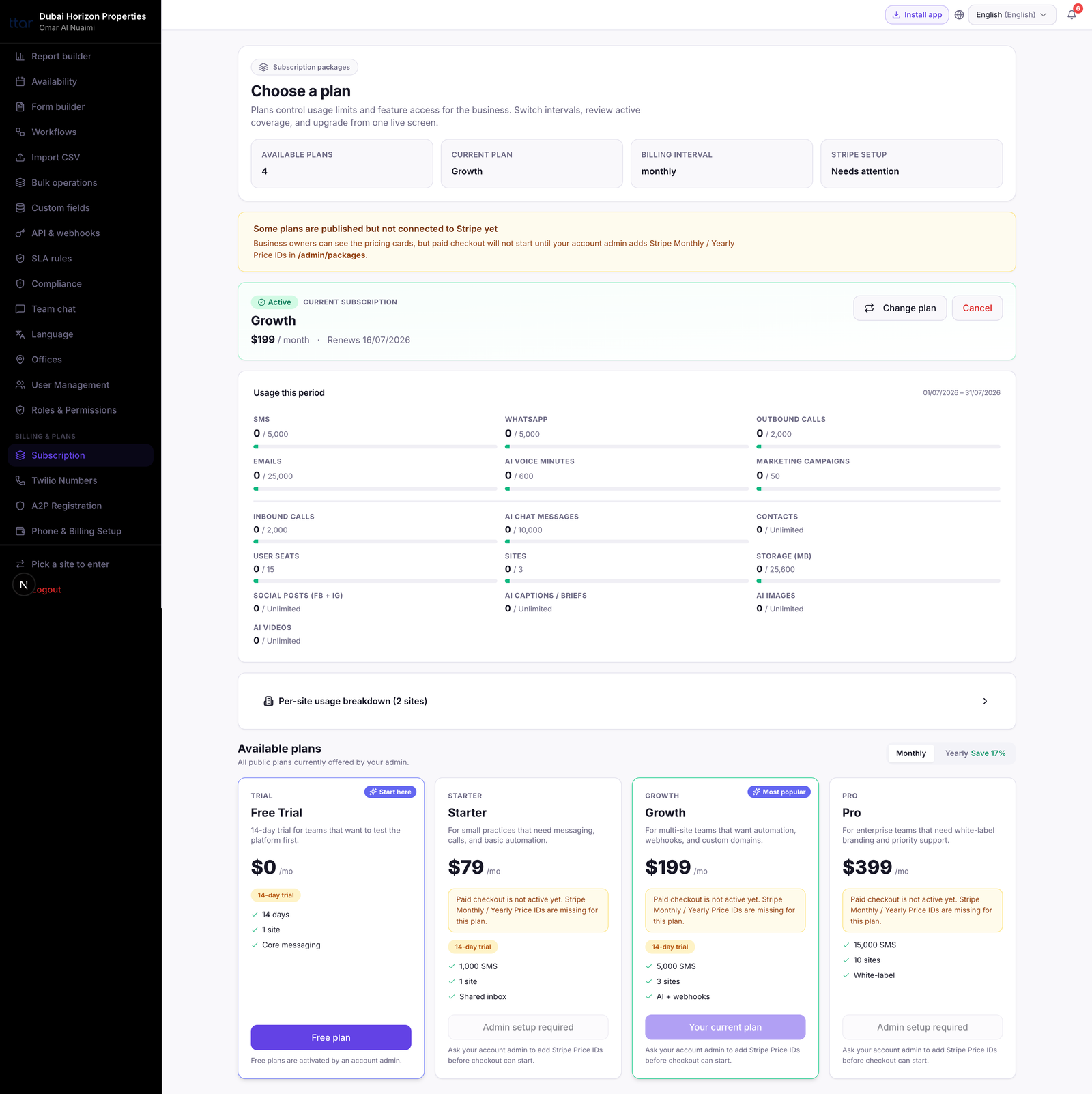Open Report builder icon in sidebar
This screenshot has height=1094, width=1092.
tap(20, 57)
